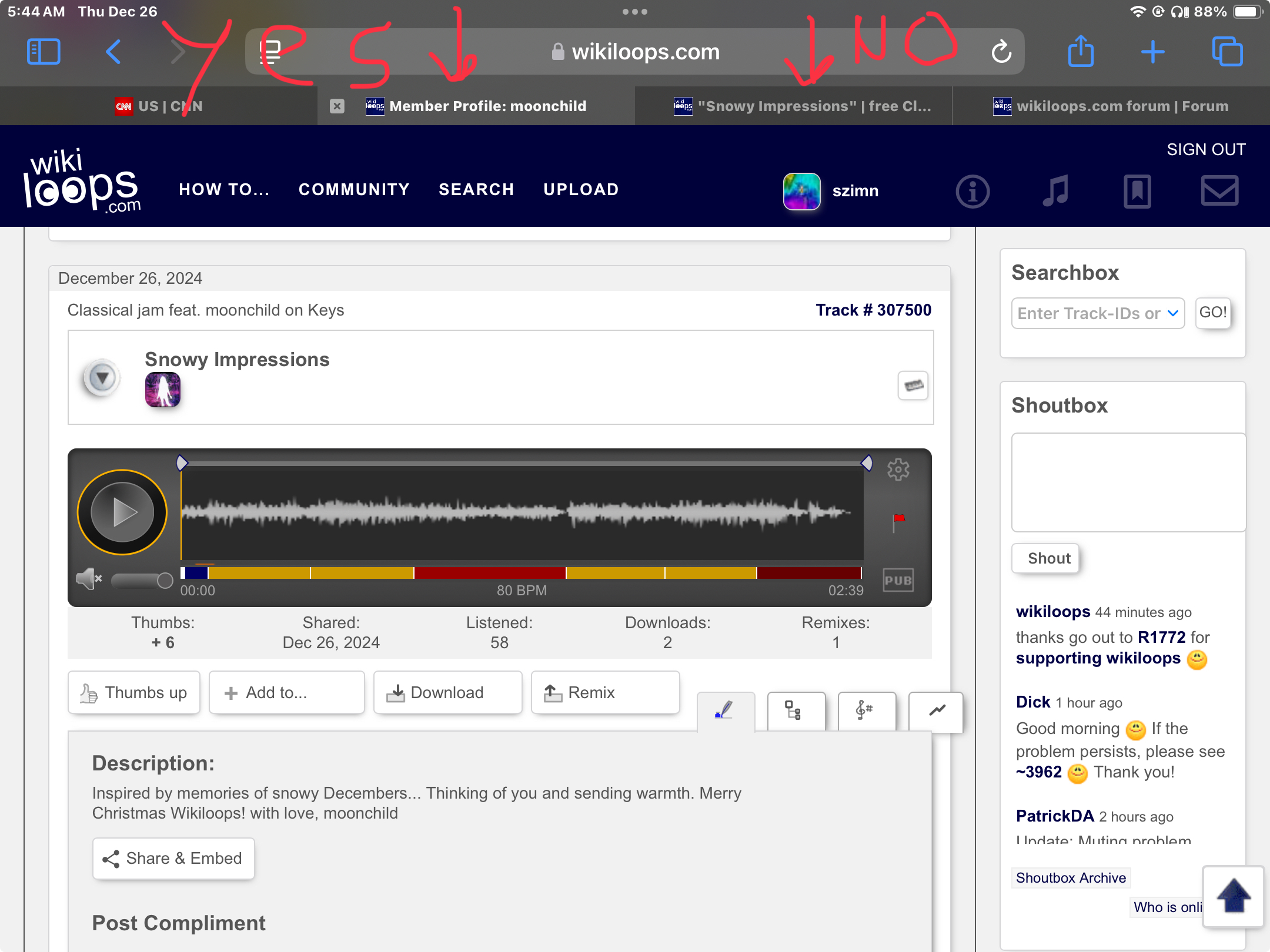Reload the page with the refresh icon
Image resolution: width=1270 pixels, height=952 pixels.
tap(1001, 52)
